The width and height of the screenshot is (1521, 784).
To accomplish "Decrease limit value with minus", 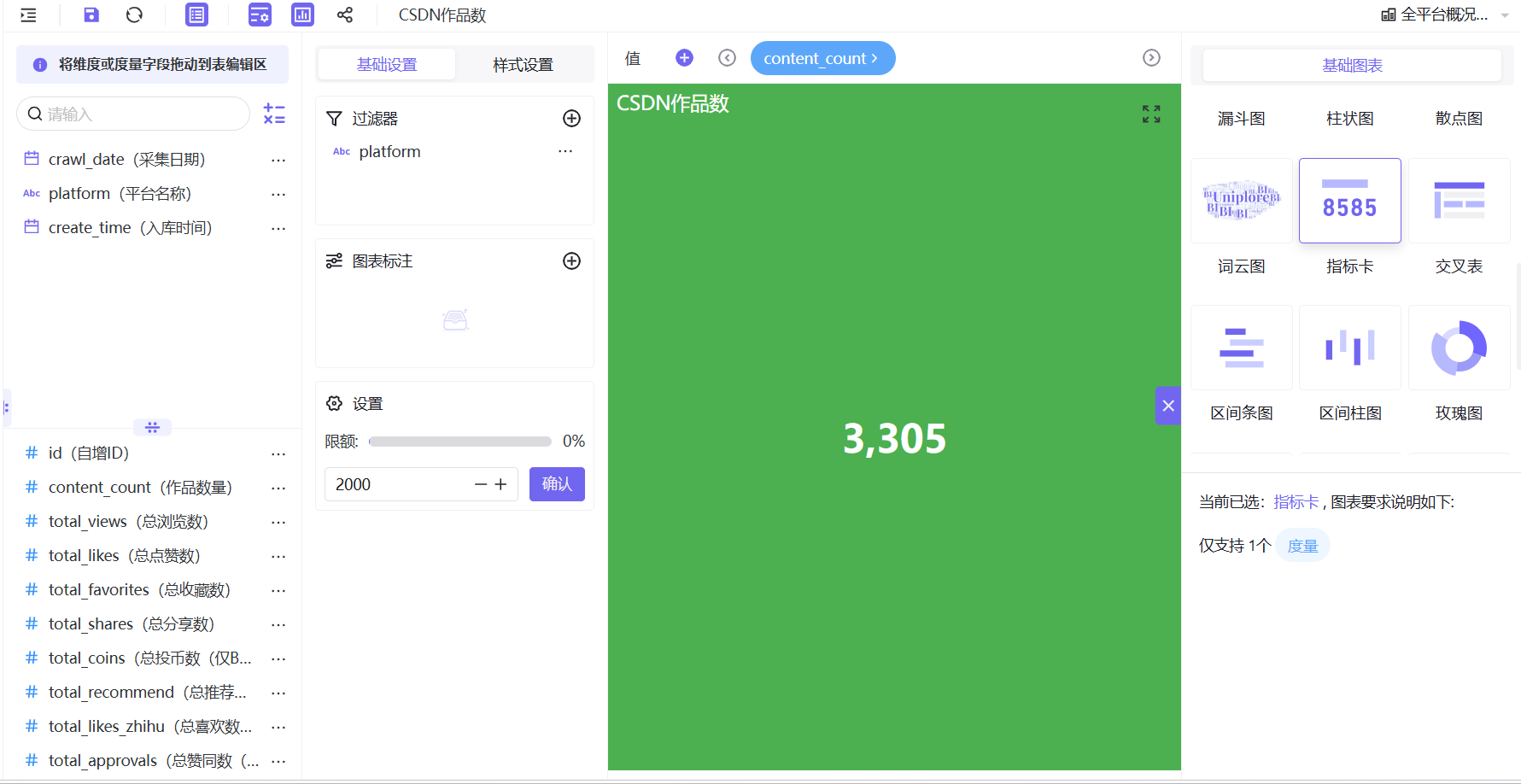I will click(481, 484).
